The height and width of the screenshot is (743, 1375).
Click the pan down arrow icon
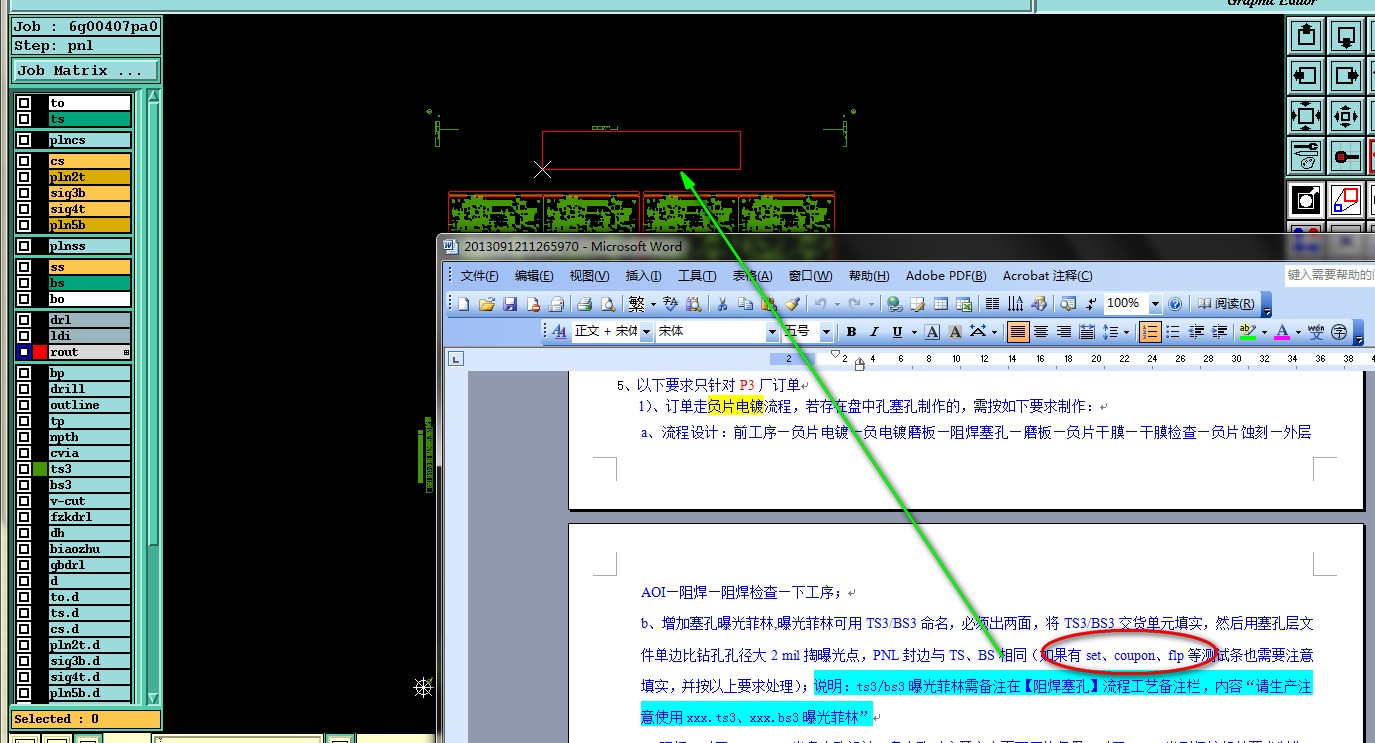click(x=1347, y=37)
